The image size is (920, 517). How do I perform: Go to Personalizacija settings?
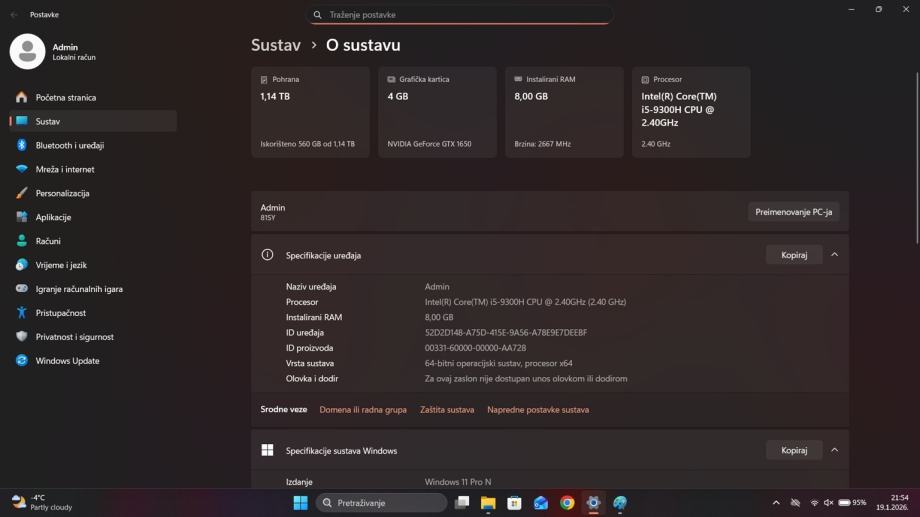click(93, 193)
